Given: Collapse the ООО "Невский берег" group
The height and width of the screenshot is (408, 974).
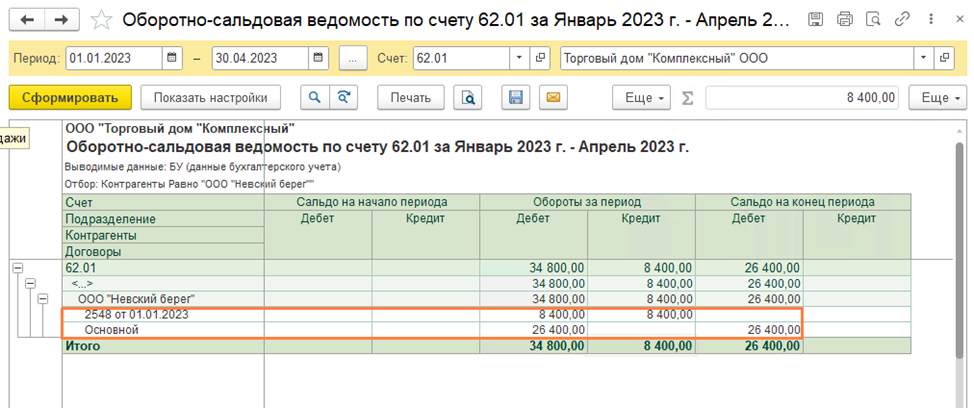Looking at the screenshot, I should point(42,299).
